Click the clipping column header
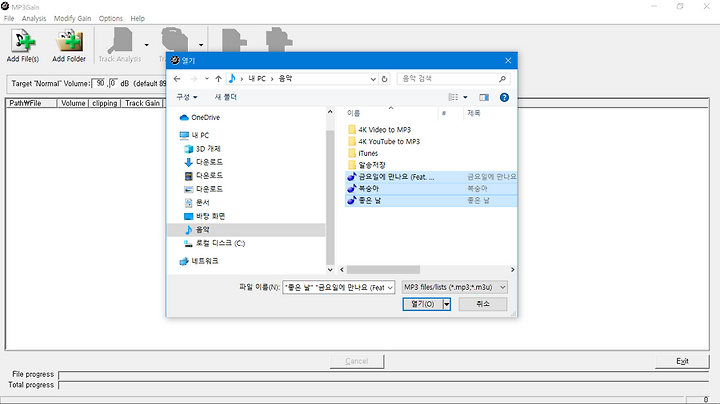This screenshot has width=720, height=404. (105, 103)
